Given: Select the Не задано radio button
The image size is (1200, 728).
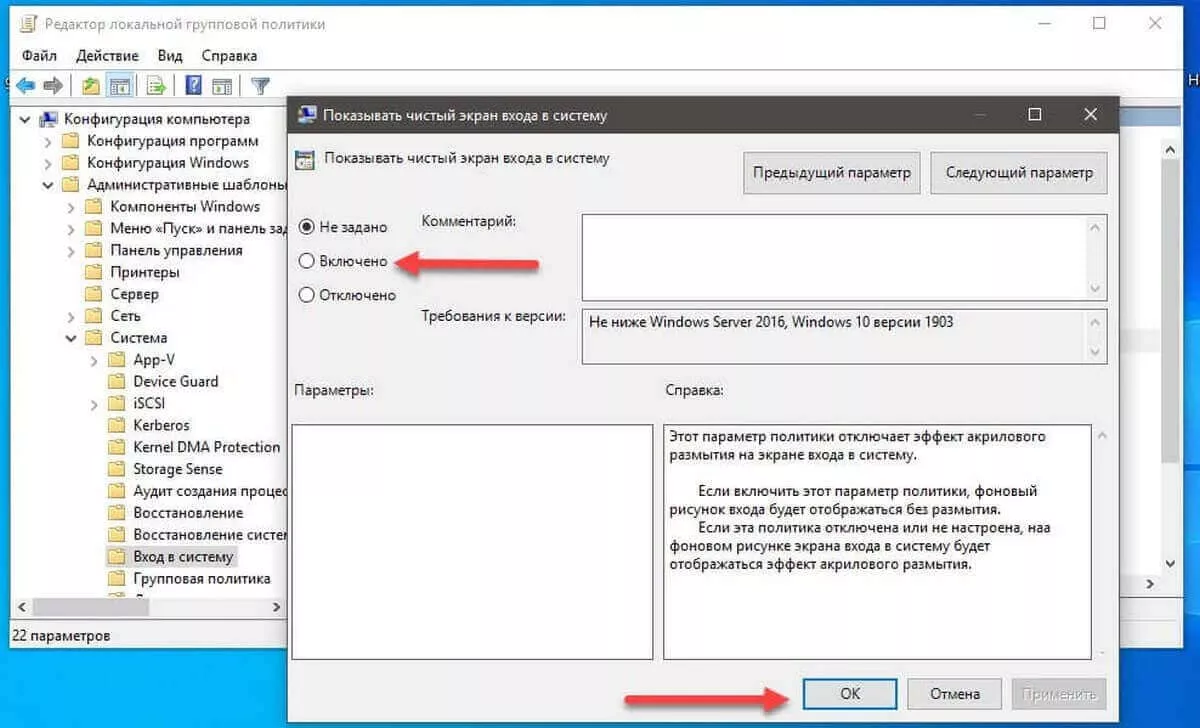Looking at the screenshot, I should tap(307, 227).
